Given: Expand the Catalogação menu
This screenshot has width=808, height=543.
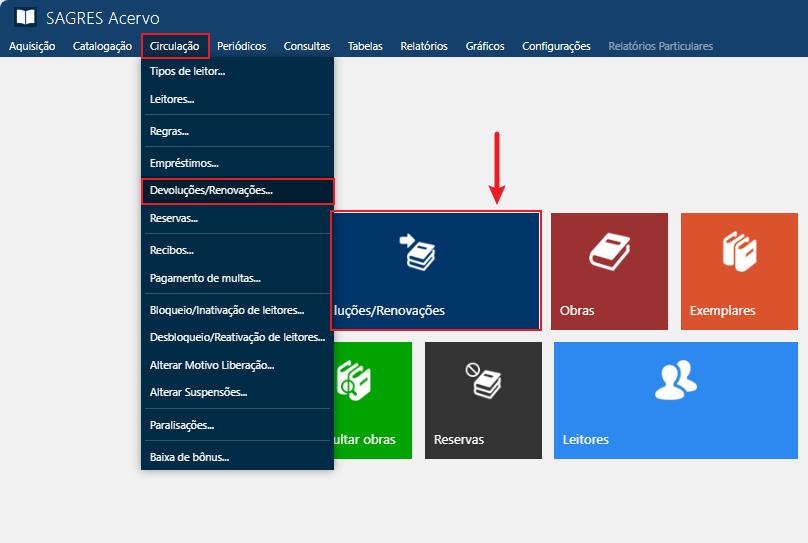Looking at the screenshot, I should [x=102, y=46].
